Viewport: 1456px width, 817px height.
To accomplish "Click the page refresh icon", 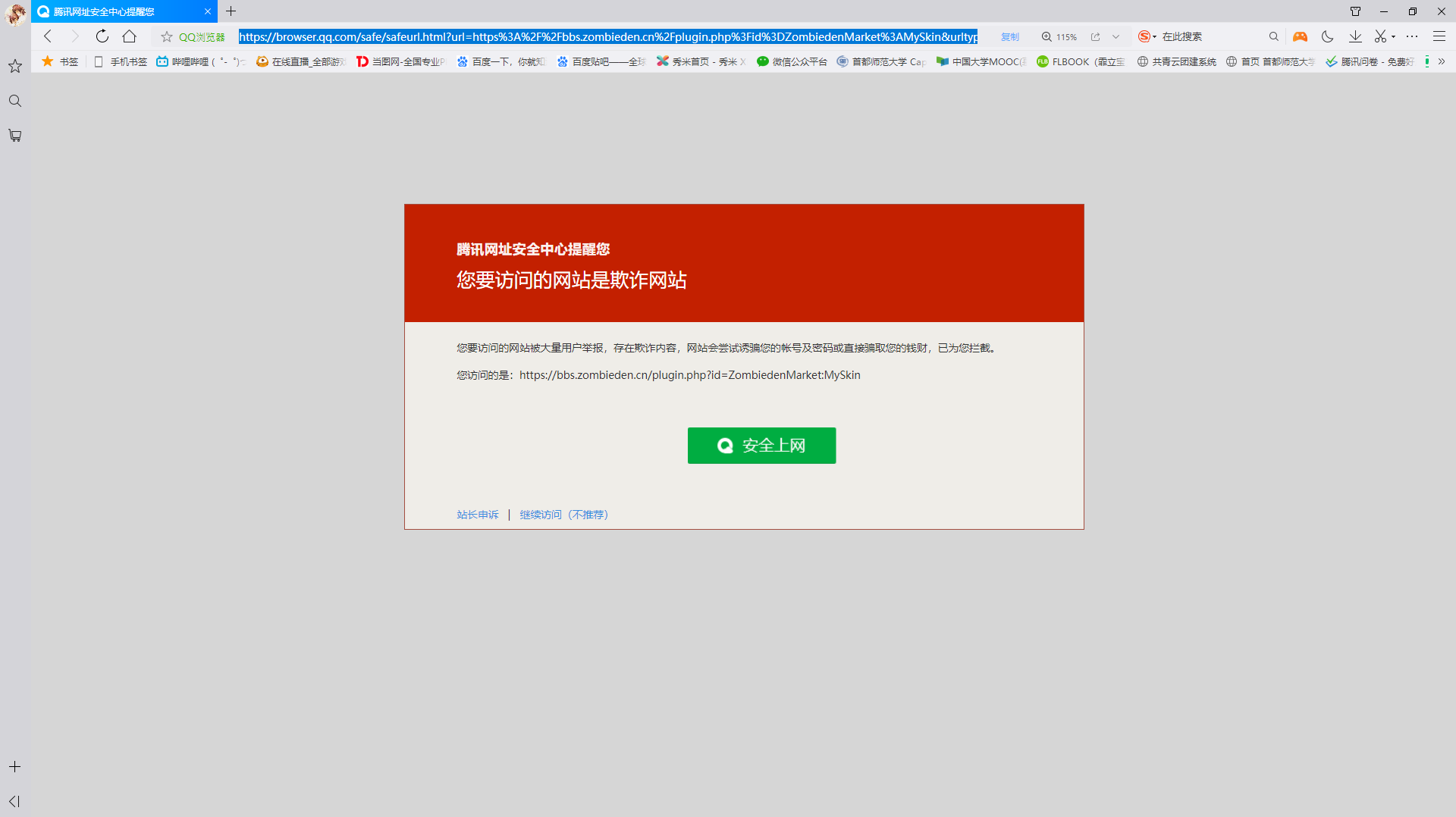I will [x=102, y=36].
